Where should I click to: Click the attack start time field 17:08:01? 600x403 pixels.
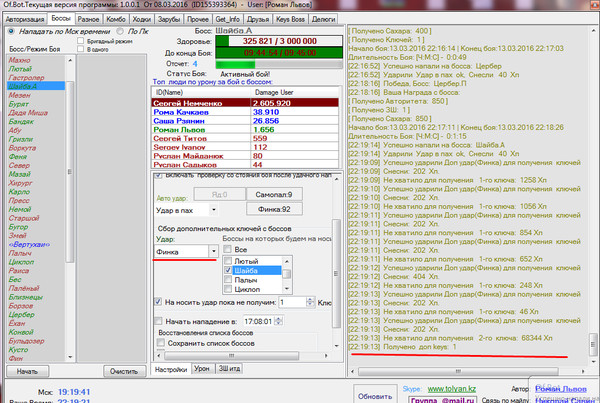[x=259, y=321]
